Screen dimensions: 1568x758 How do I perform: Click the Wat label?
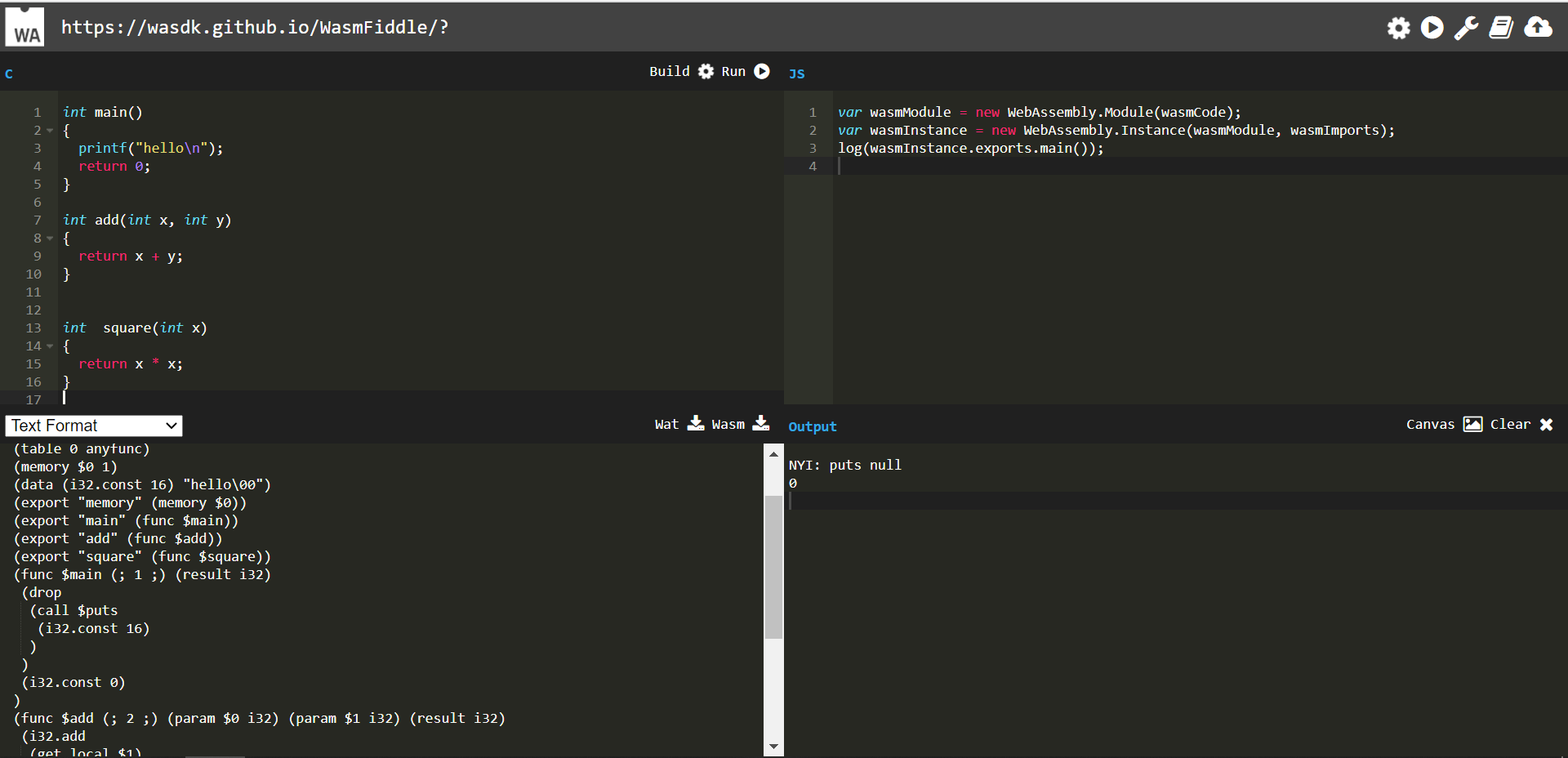[666, 424]
